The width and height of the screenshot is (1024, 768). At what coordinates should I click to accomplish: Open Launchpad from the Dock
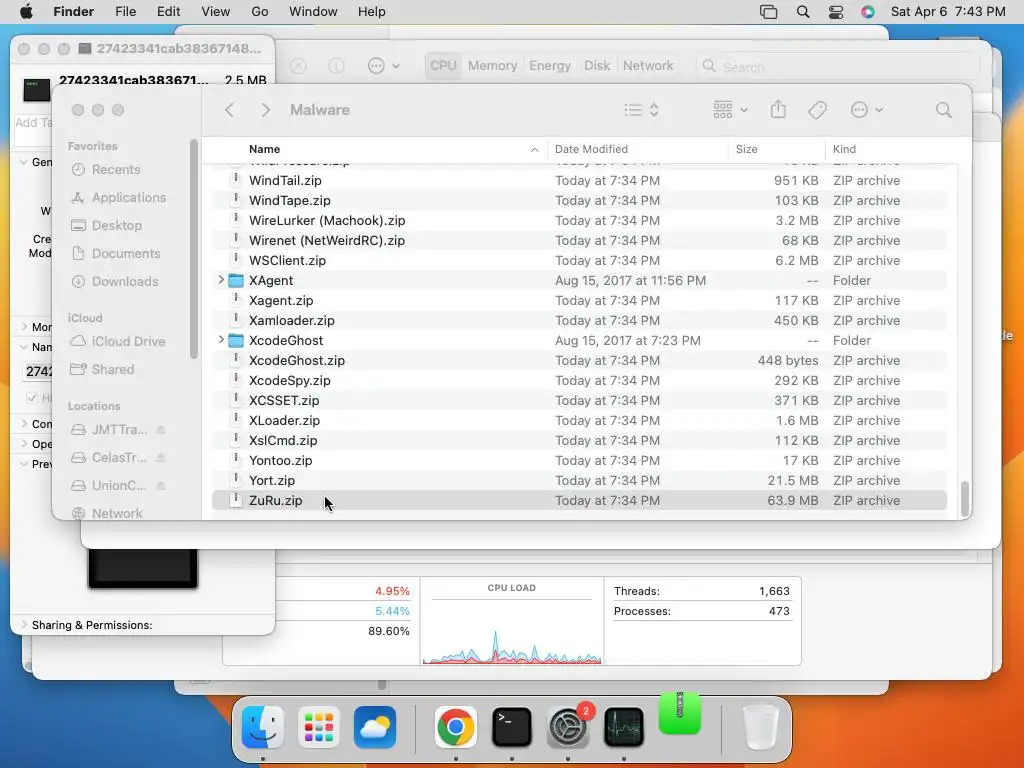319,727
